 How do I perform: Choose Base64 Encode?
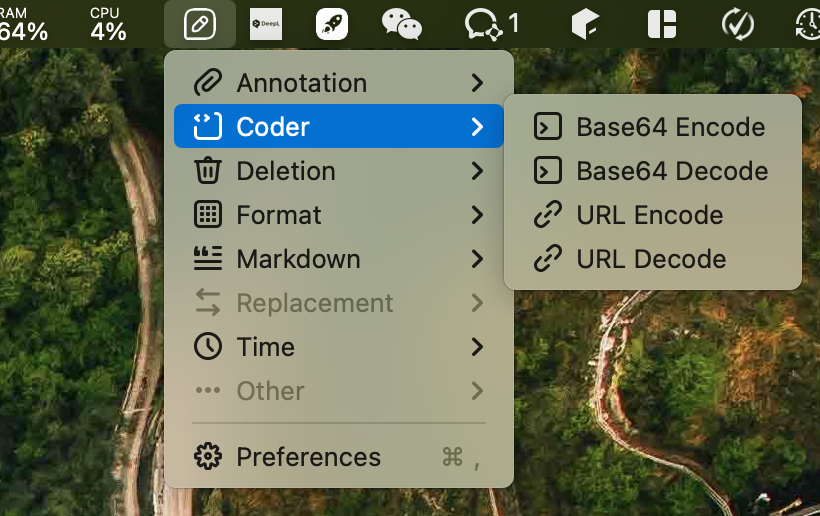[653, 127]
